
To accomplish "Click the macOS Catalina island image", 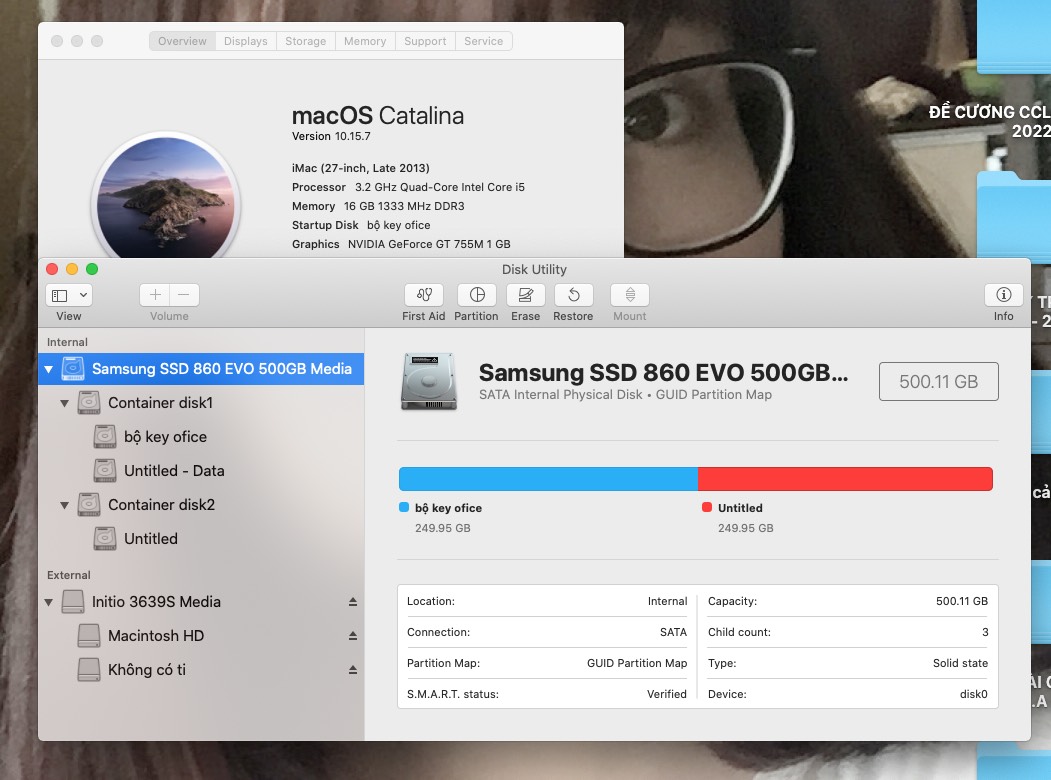I will coord(166,198).
